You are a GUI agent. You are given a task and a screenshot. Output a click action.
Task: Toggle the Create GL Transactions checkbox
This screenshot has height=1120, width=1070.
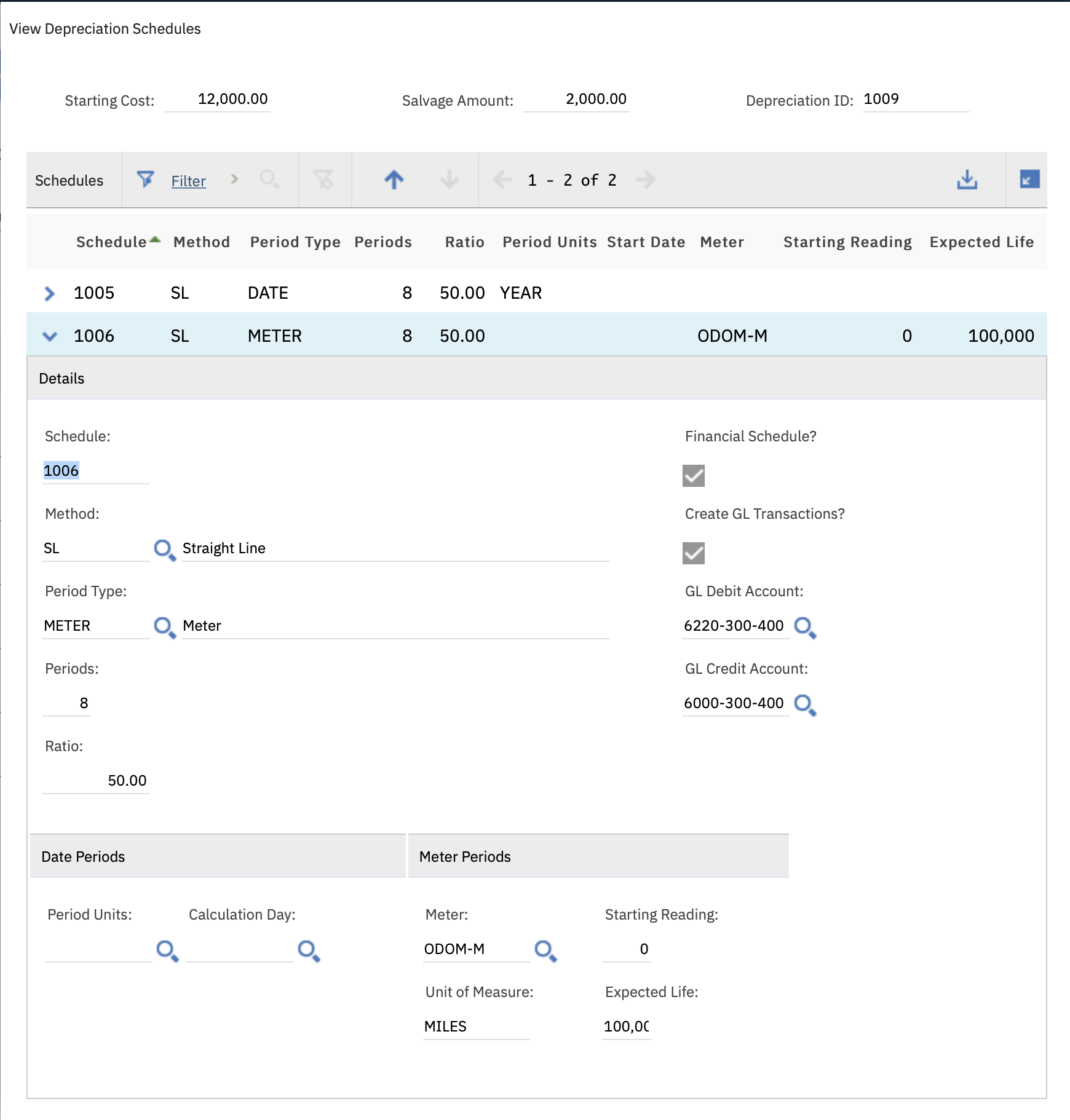click(694, 554)
